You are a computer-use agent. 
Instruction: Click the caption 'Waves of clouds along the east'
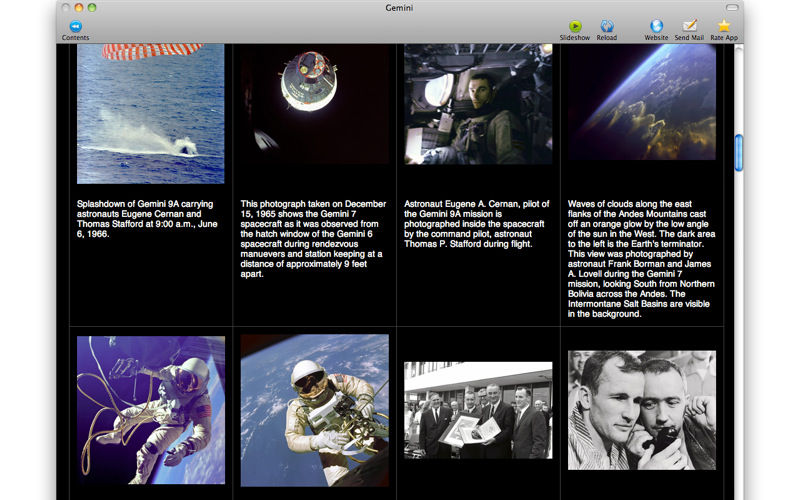[x=630, y=204]
